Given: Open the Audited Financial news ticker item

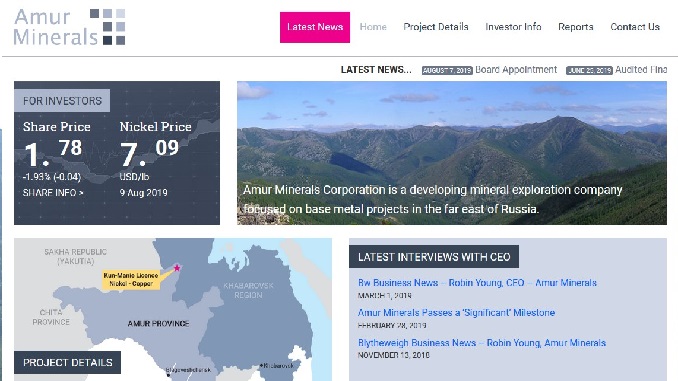Looking at the screenshot, I should click(x=641, y=70).
